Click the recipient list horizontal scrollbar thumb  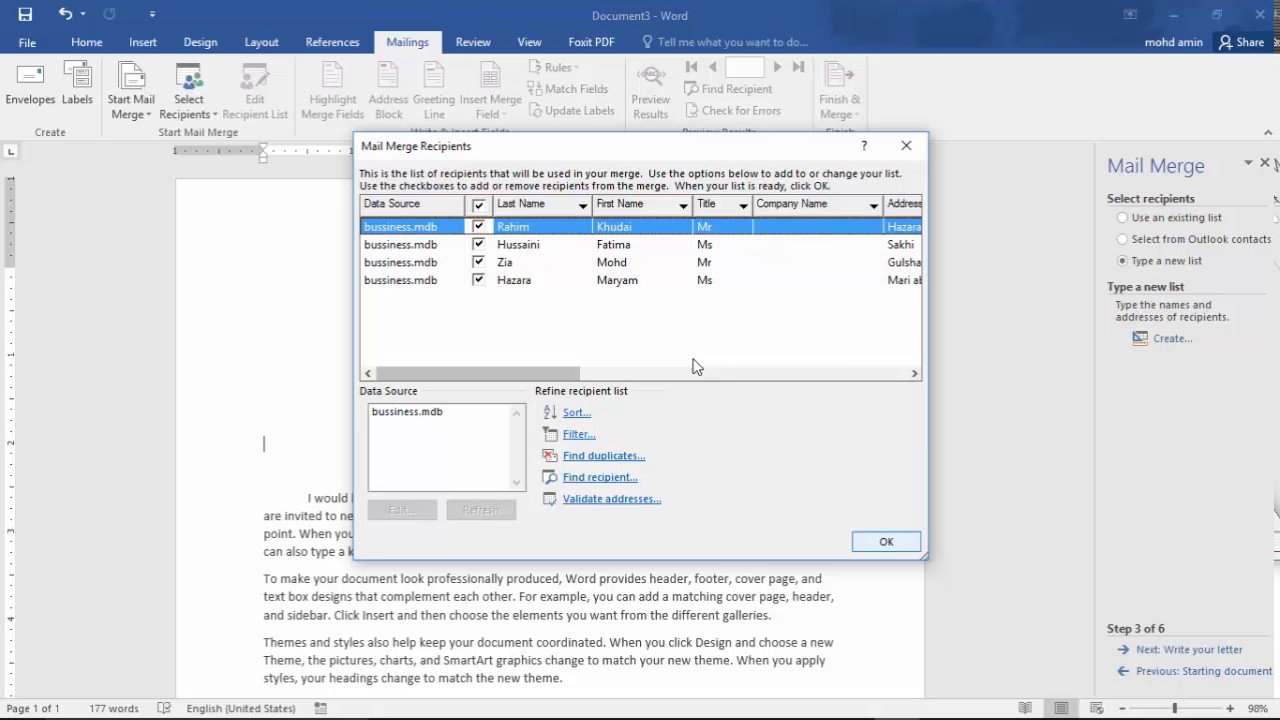(477, 373)
